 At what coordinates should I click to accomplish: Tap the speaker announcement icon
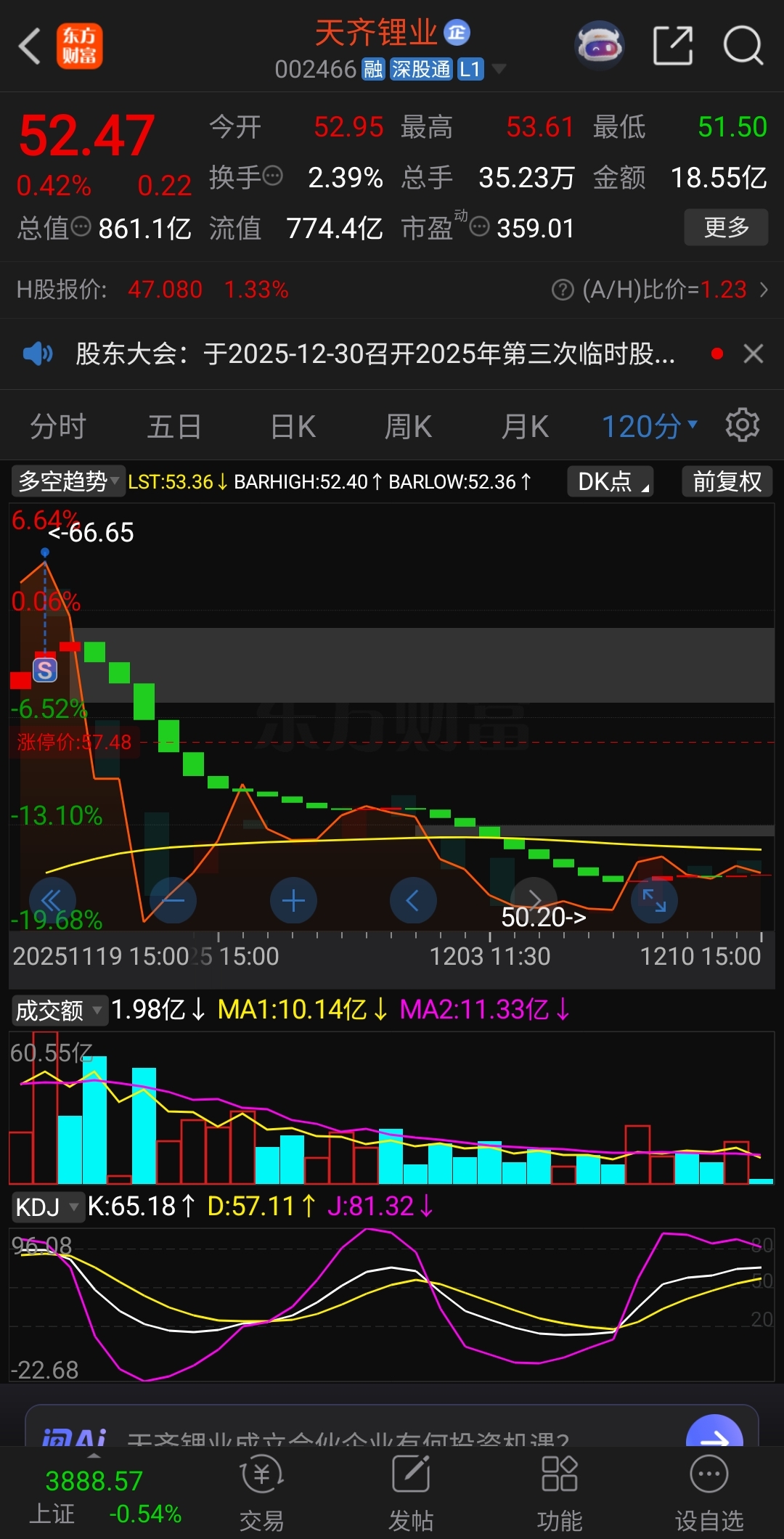[x=38, y=354]
